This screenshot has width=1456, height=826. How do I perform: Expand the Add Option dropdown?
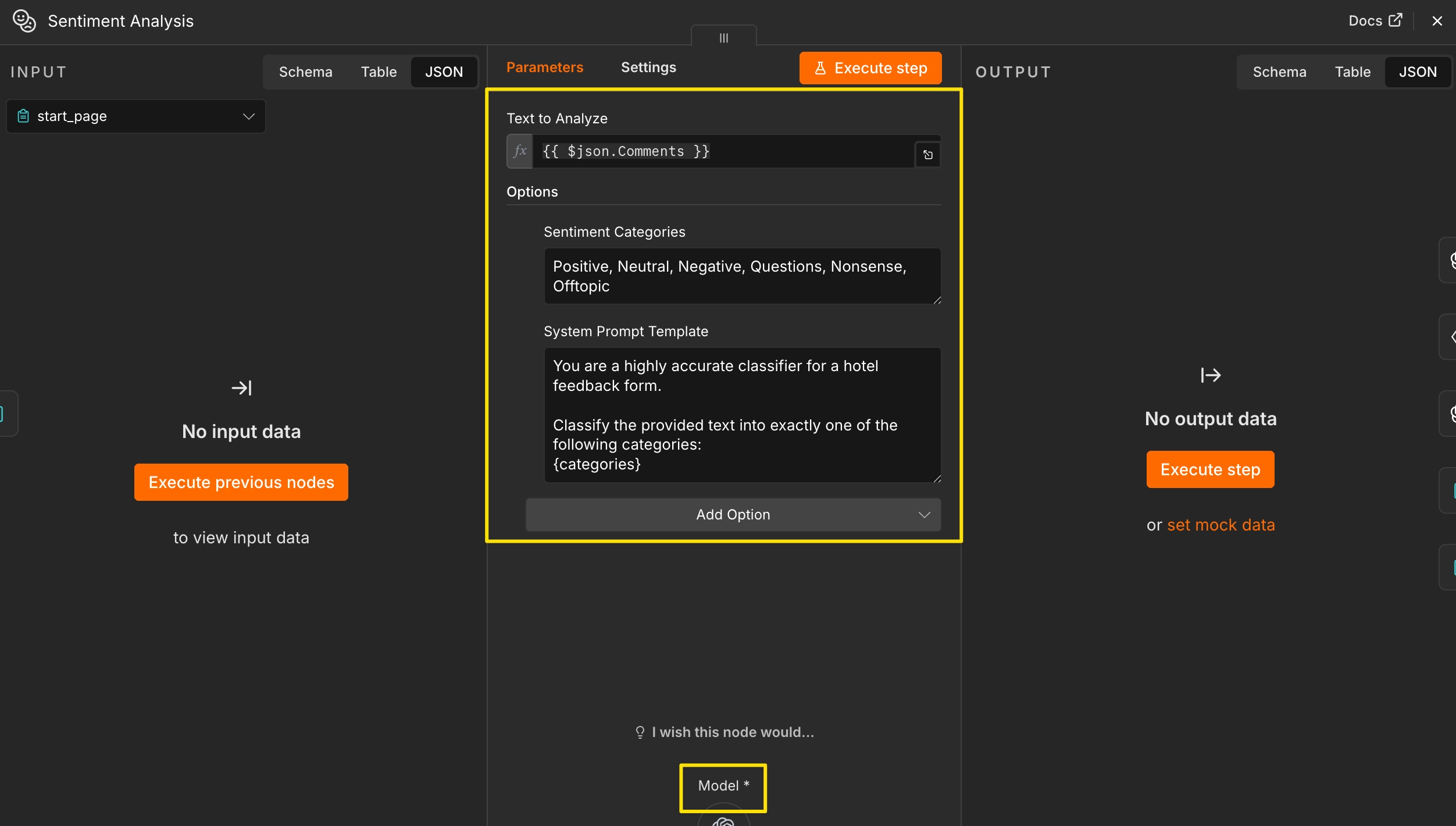733,515
